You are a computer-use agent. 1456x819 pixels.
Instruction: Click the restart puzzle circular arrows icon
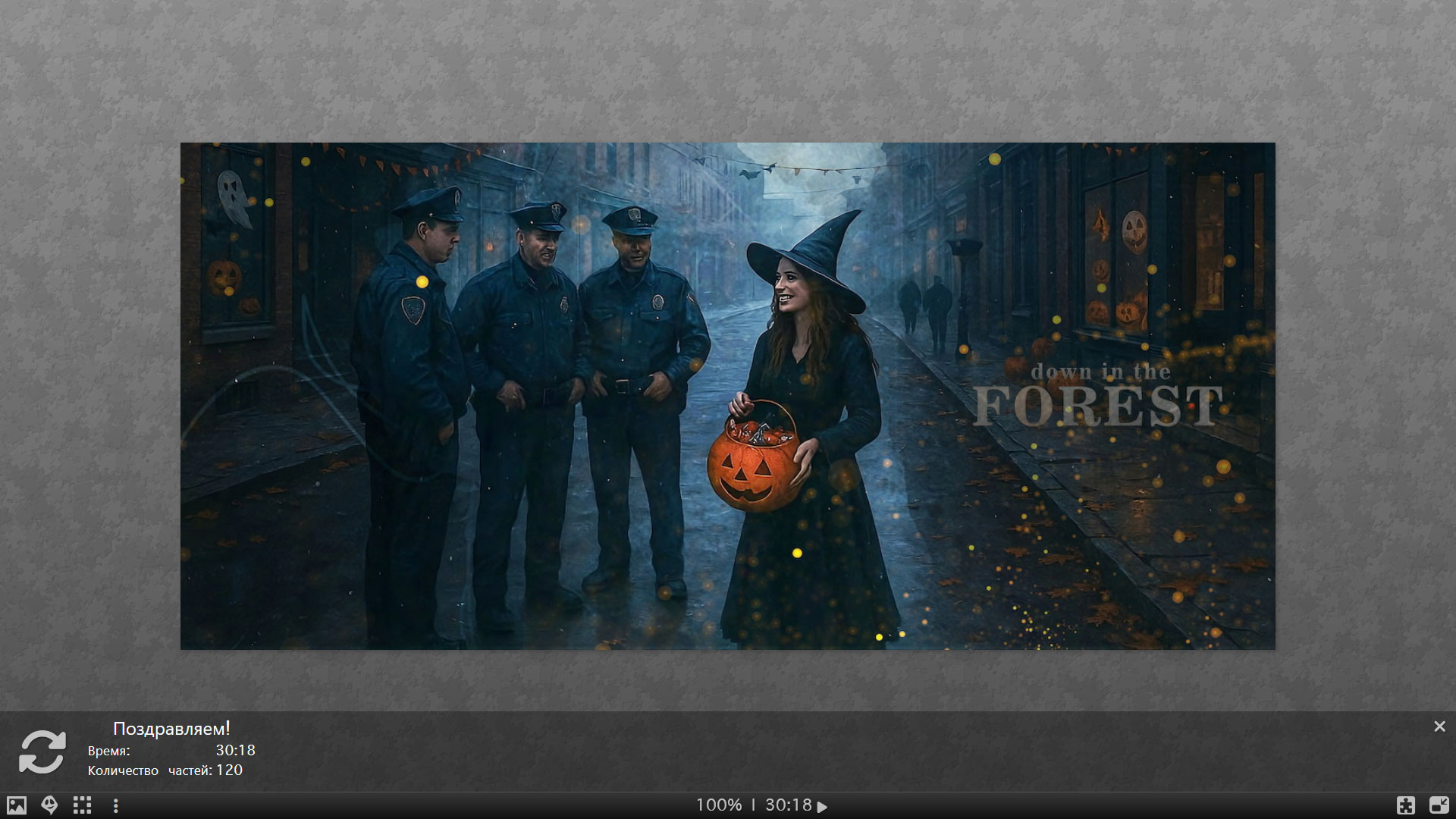pyautogui.click(x=42, y=752)
